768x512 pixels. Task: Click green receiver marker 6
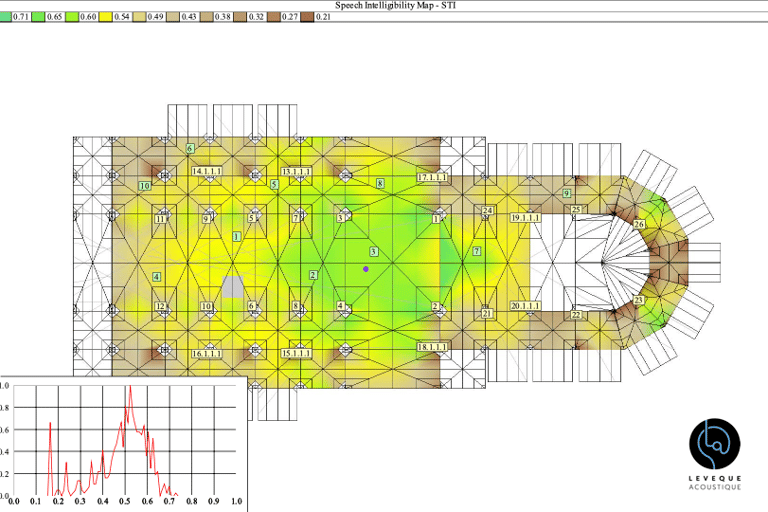click(190, 148)
